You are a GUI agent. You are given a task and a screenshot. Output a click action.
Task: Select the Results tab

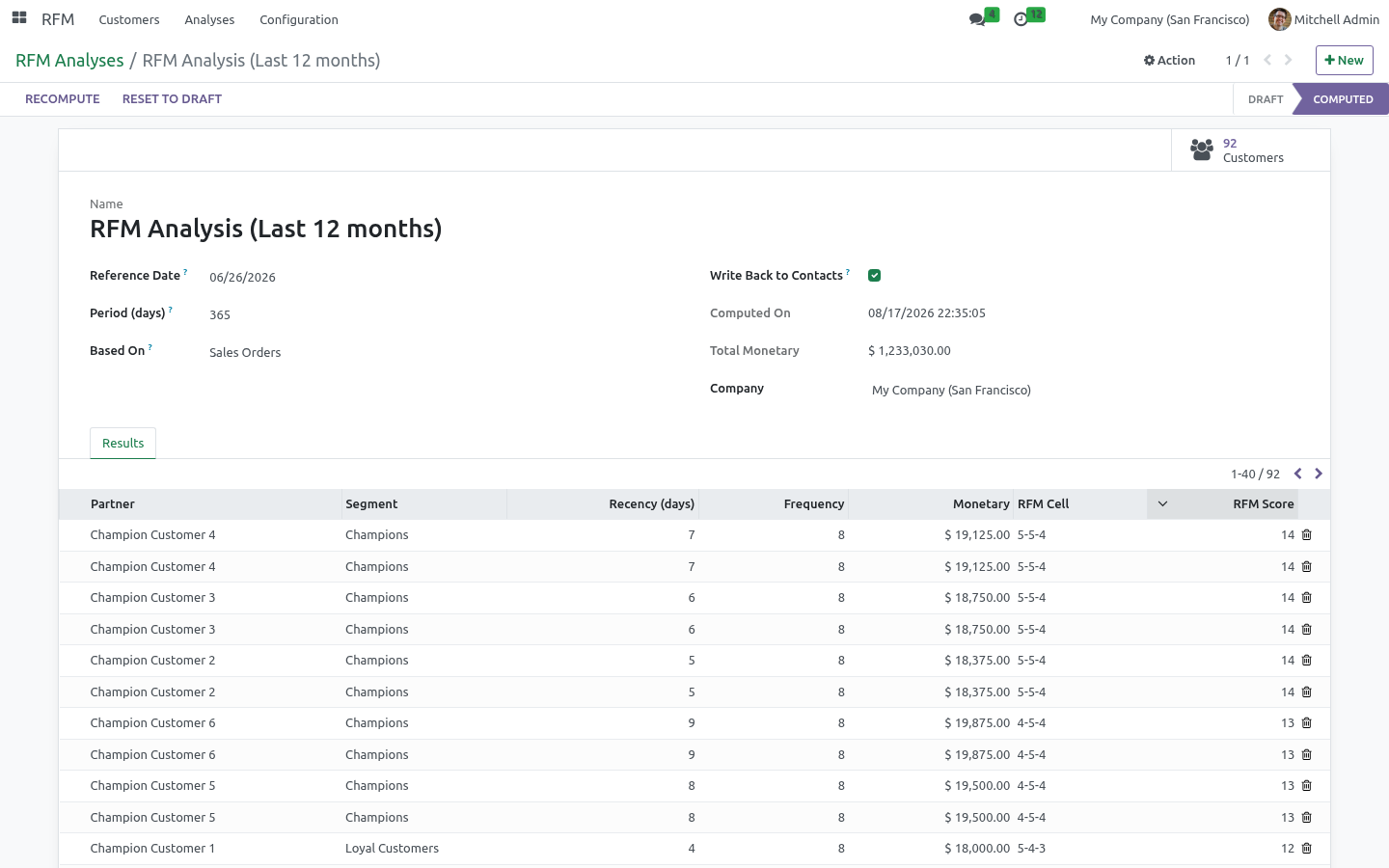(x=123, y=444)
